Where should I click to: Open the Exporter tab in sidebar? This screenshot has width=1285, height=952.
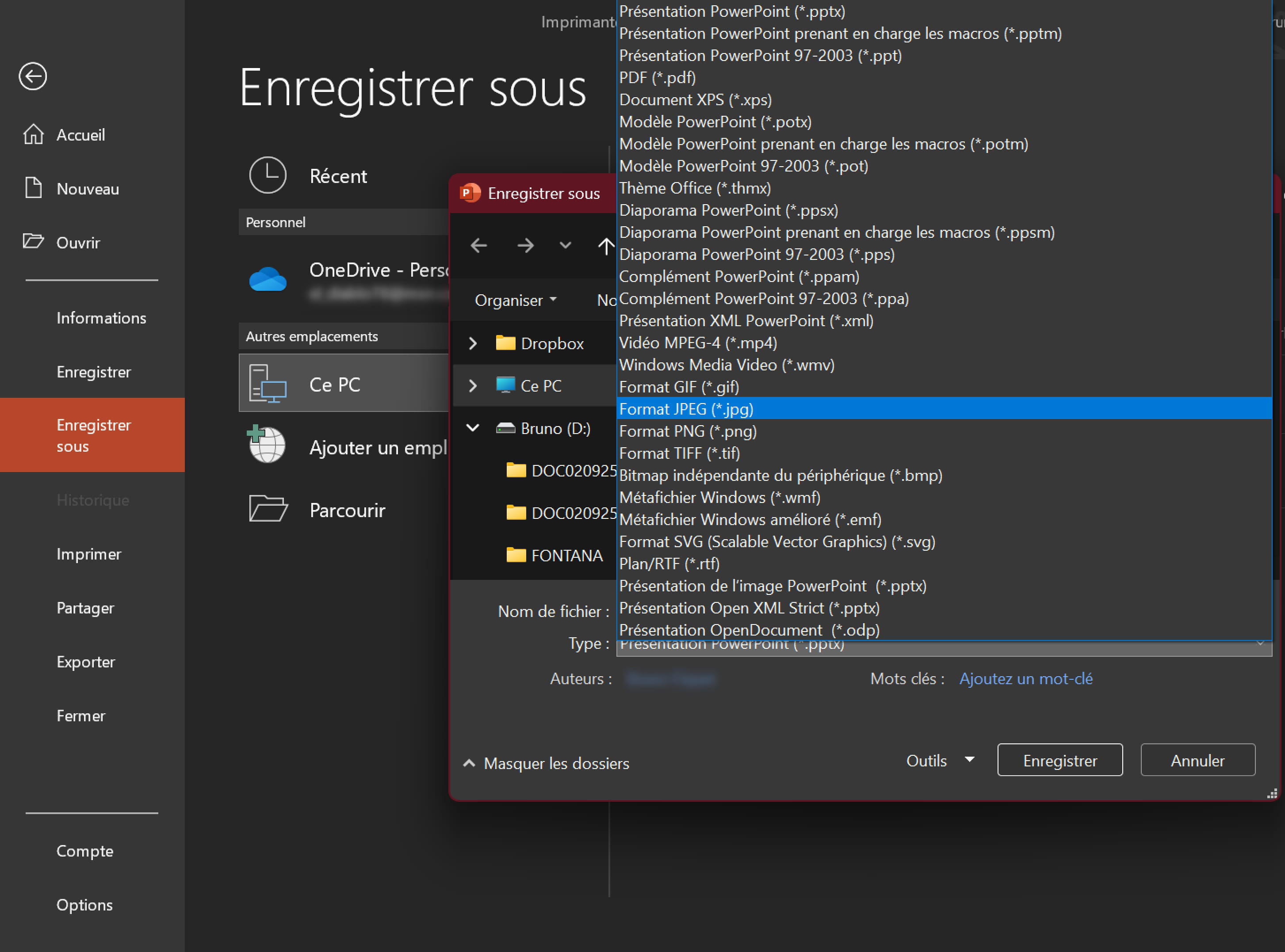pos(86,662)
